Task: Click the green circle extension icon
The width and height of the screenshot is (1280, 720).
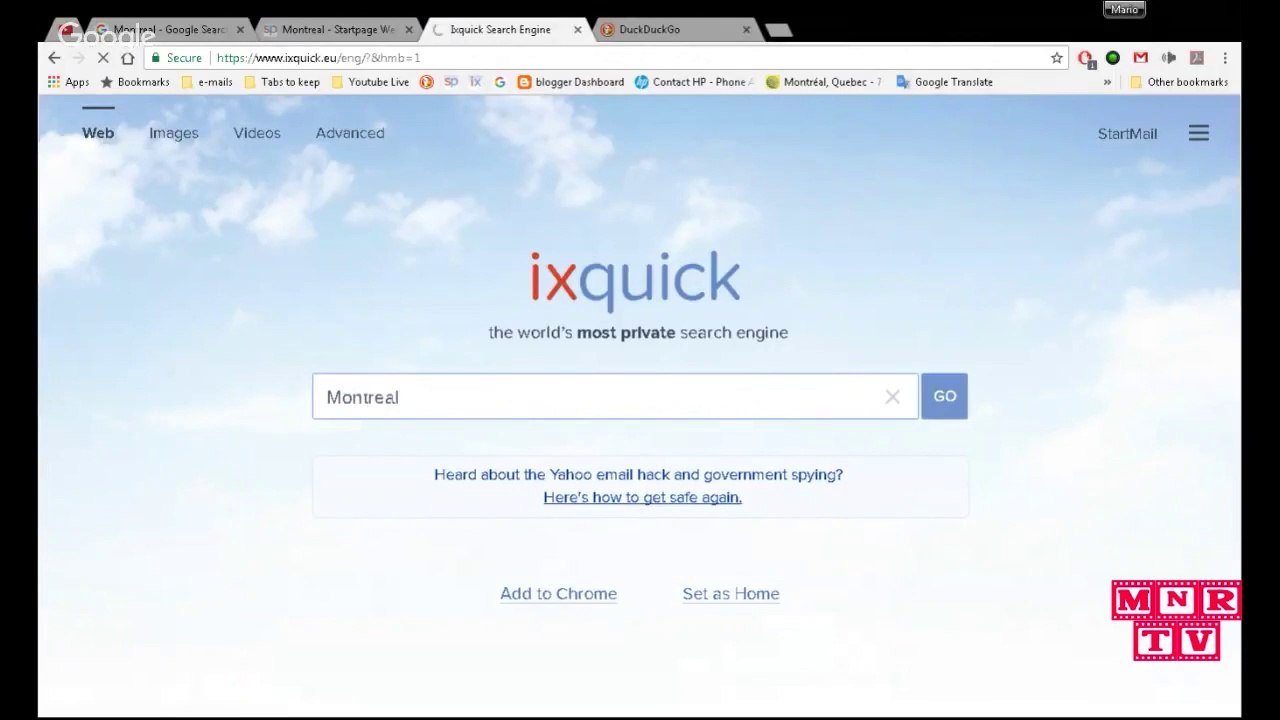Action: pos(1112,58)
